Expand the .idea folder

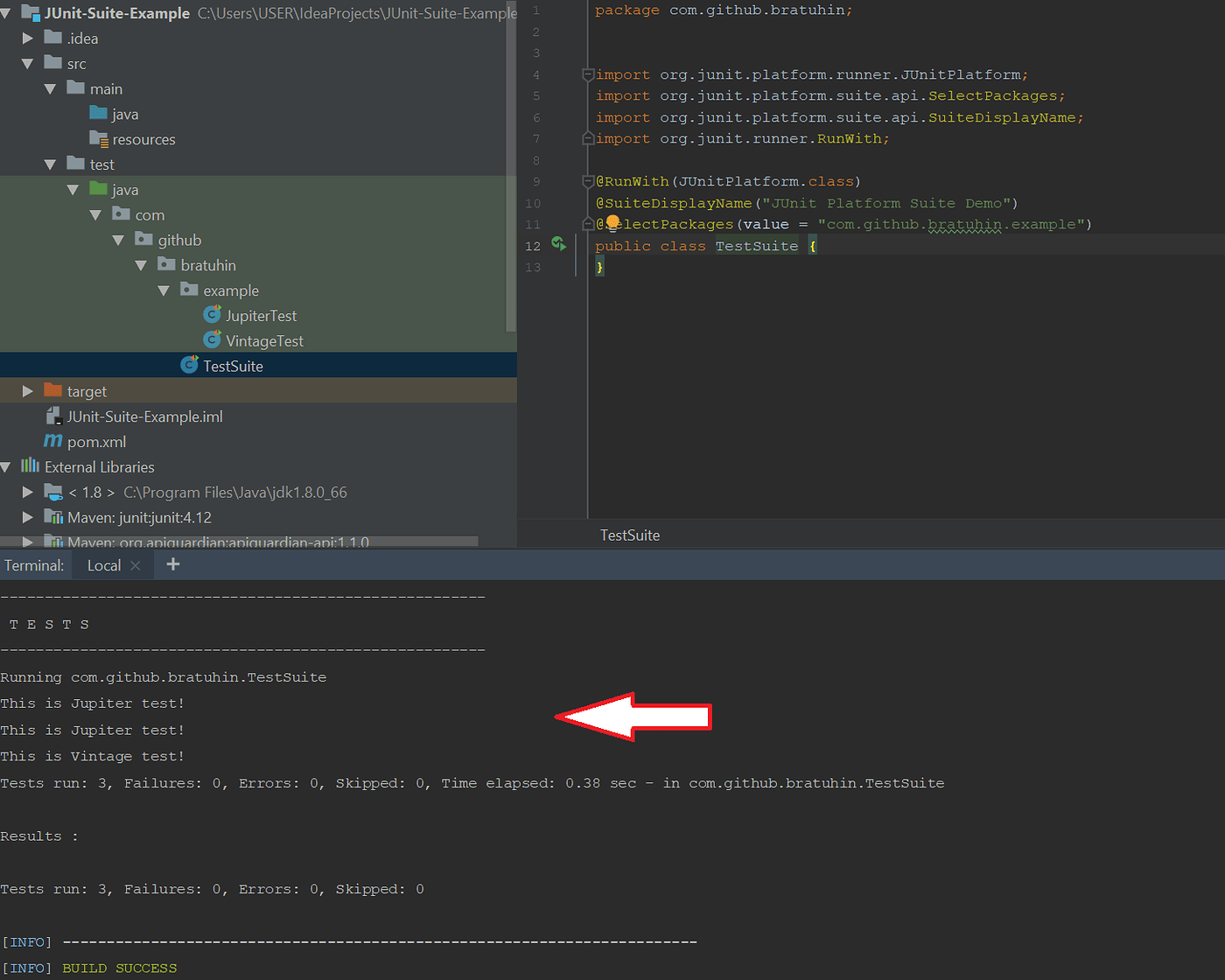28,38
